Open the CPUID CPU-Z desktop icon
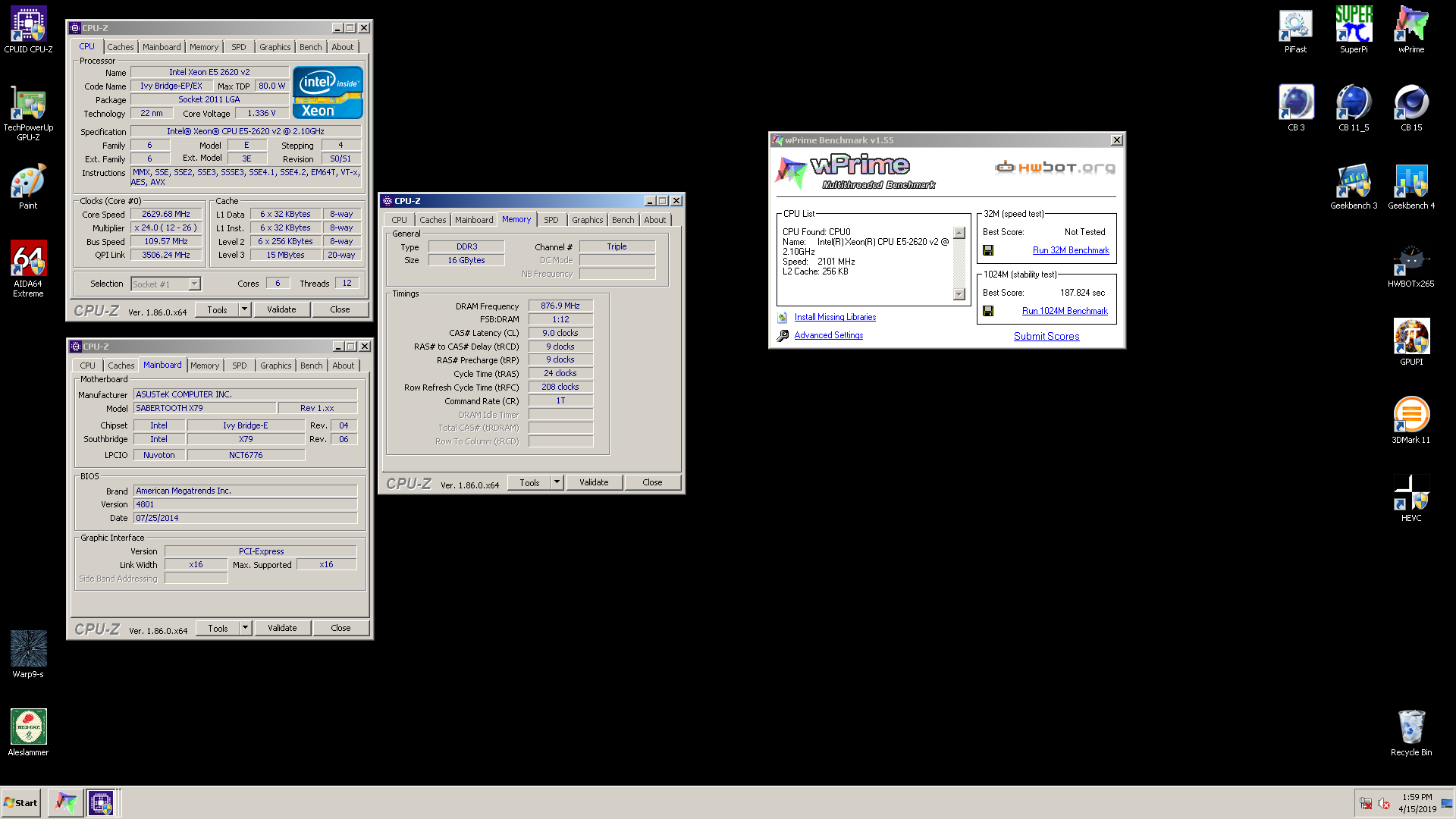The height and width of the screenshot is (819, 1456). pos(28,29)
